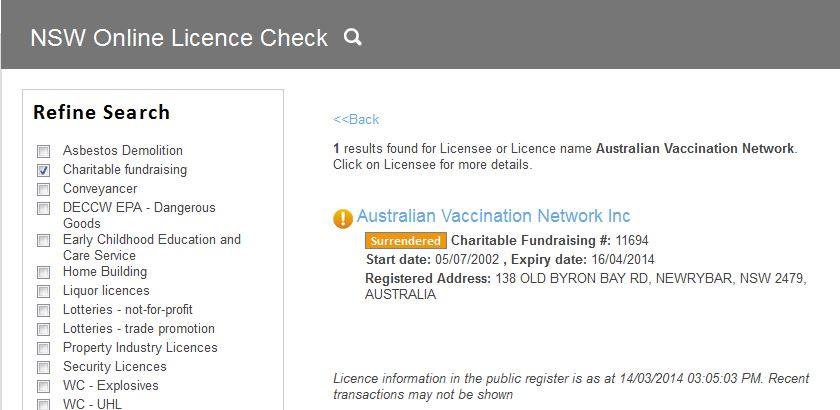
Task: Check the Security Licences box
Action: (43, 367)
